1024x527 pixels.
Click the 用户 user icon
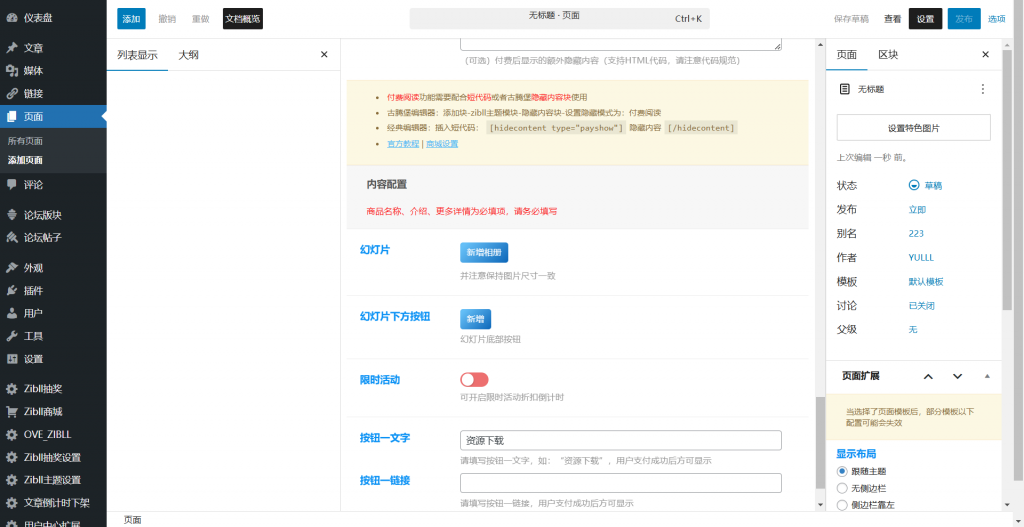coord(12,313)
